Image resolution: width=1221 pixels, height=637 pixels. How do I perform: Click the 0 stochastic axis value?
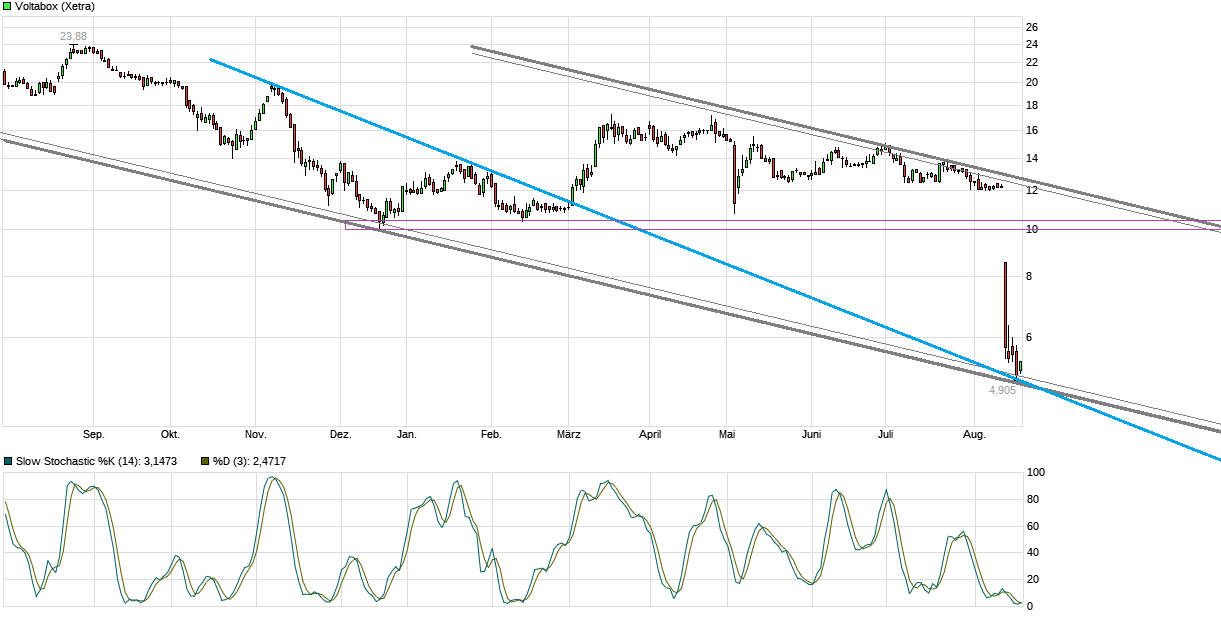click(x=1030, y=606)
